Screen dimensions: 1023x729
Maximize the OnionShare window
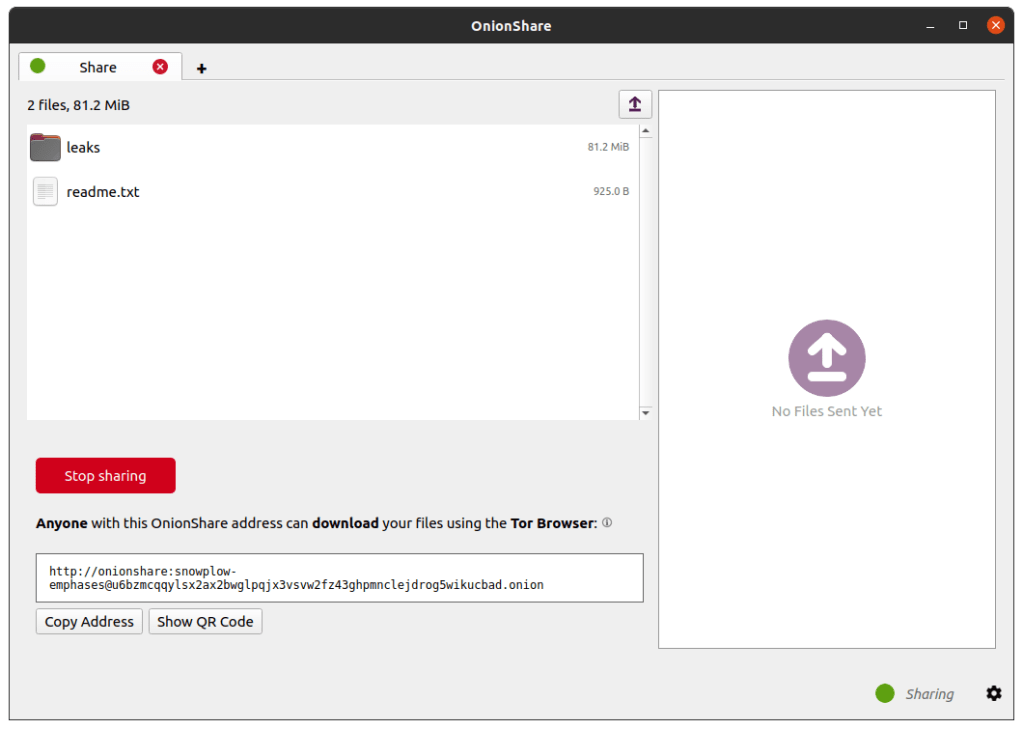pyautogui.click(x=963, y=25)
